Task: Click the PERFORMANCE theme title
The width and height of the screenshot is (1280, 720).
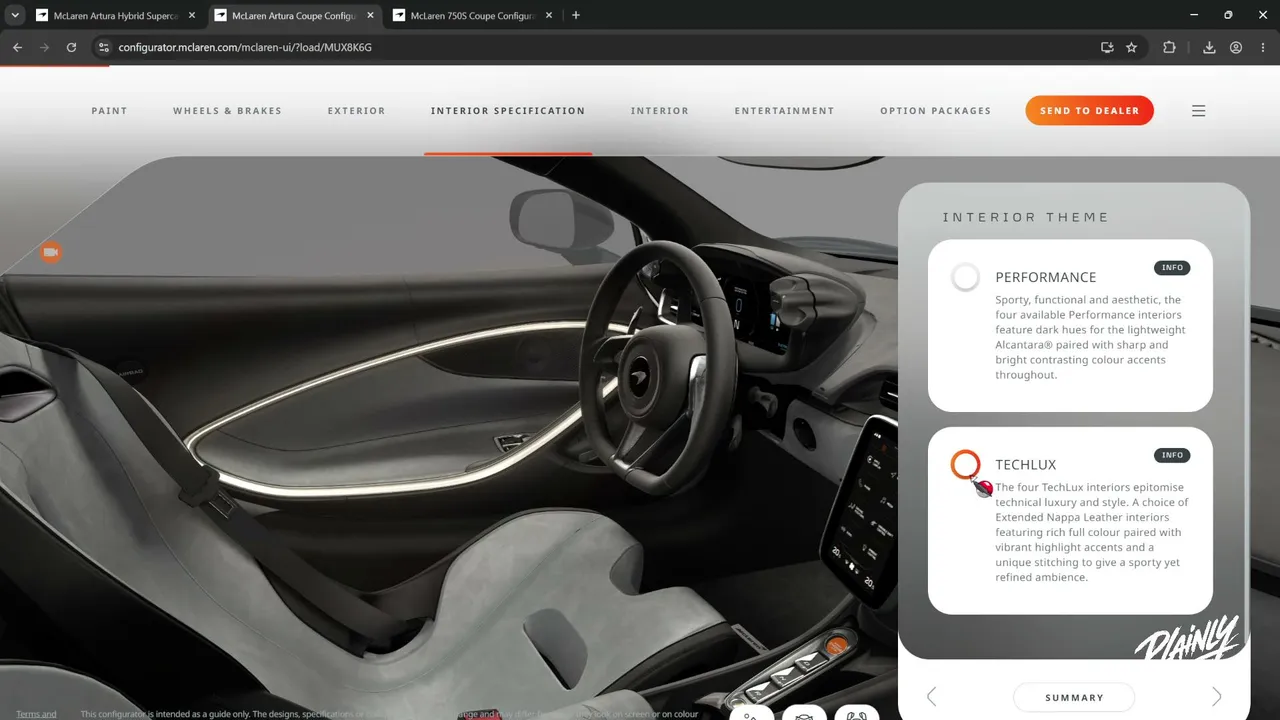Action: click(x=1045, y=277)
